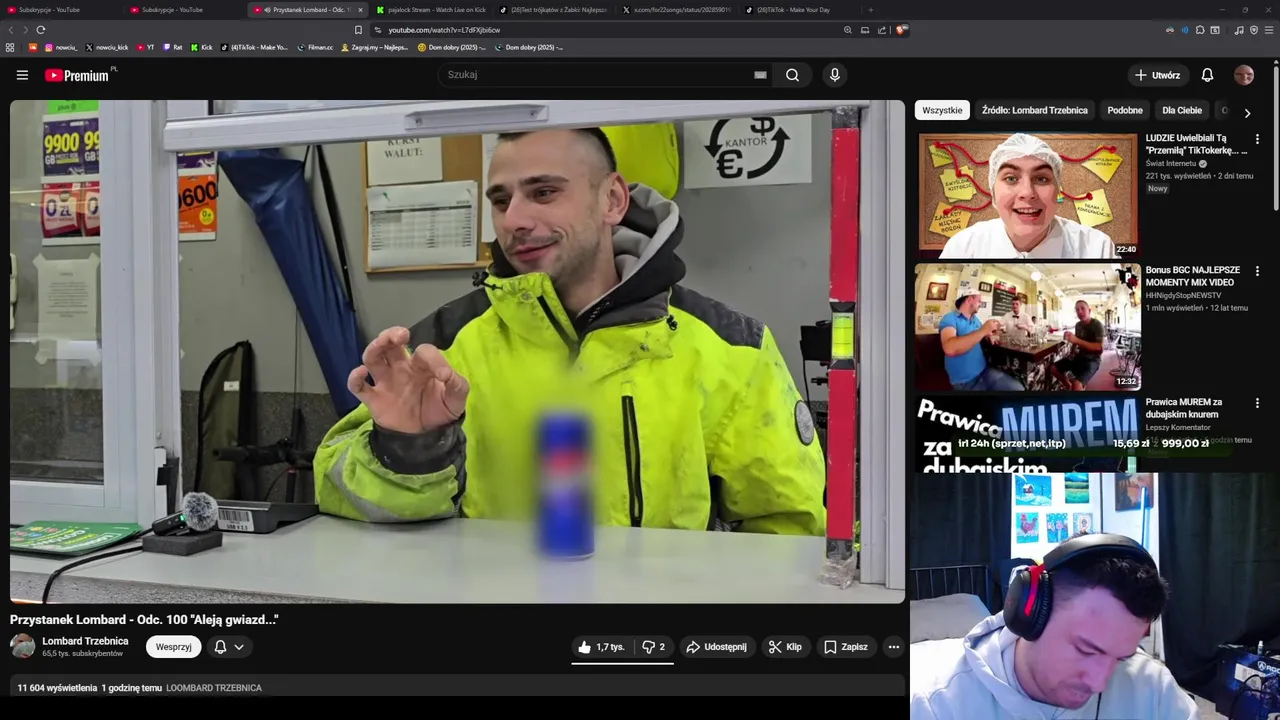Select the Dla Ciebie chip
The height and width of the screenshot is (720, 1280).
tap(1182, 110)
